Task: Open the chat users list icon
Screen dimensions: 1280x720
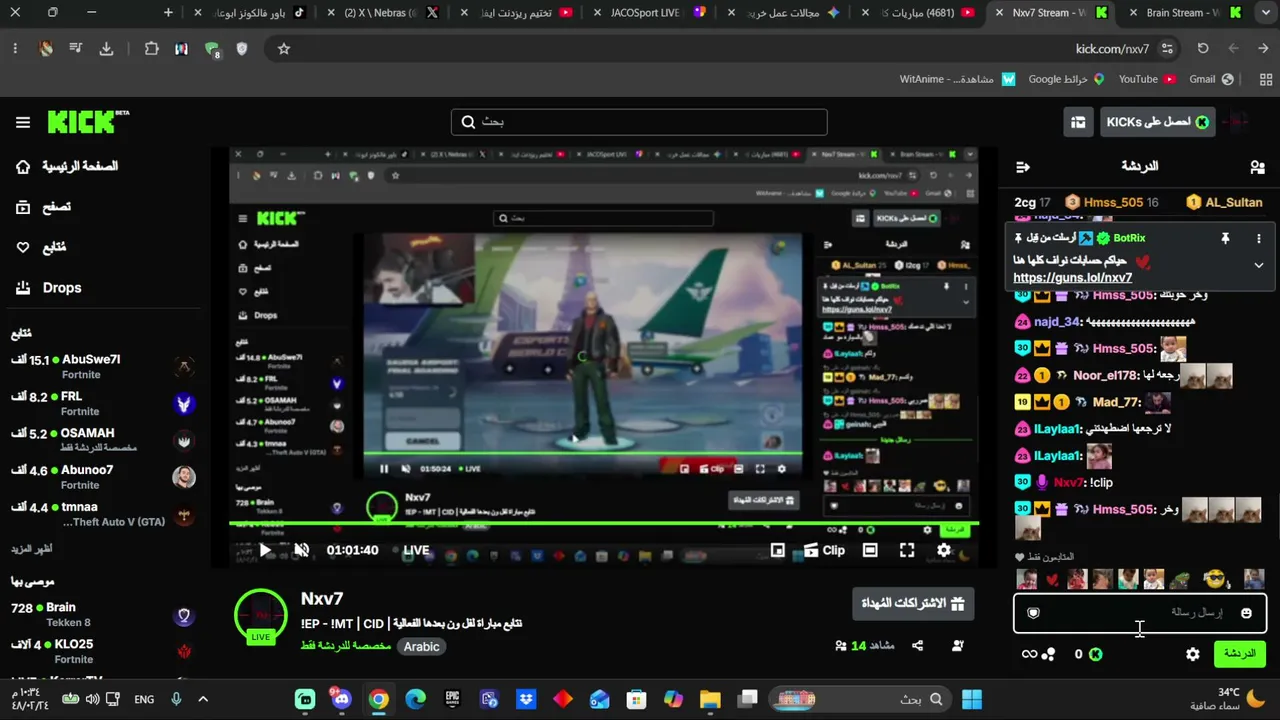Action: click(1257, 167)
